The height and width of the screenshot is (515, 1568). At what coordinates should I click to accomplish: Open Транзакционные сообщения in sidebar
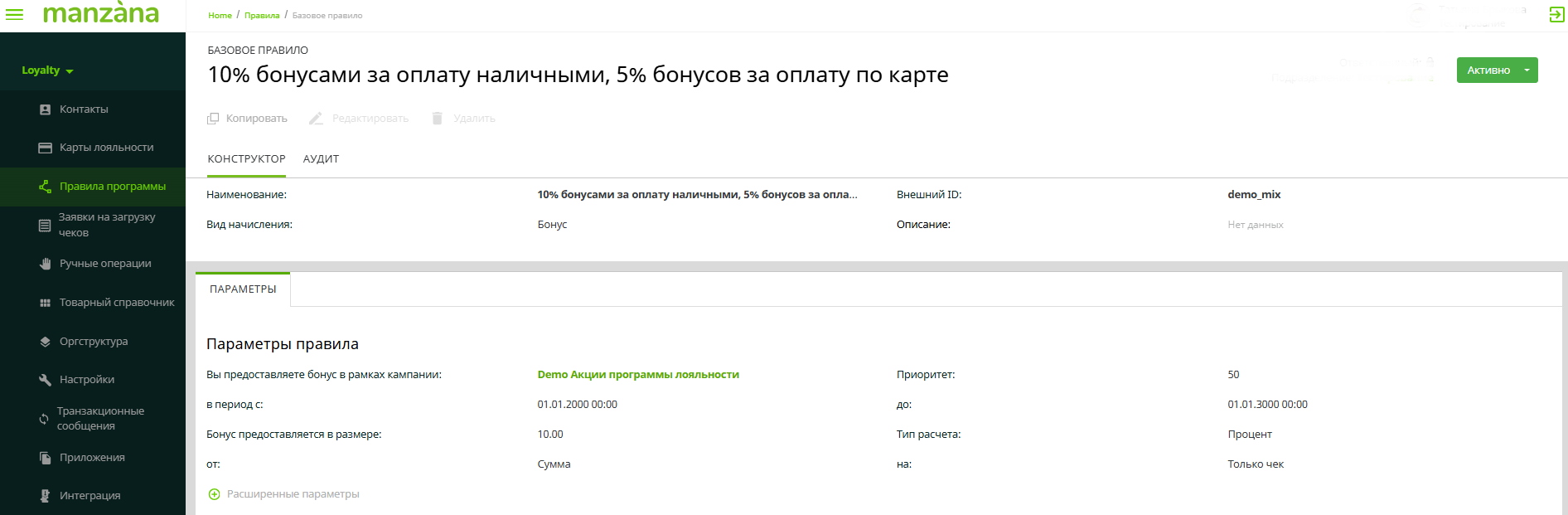click(x=99, y=419)
